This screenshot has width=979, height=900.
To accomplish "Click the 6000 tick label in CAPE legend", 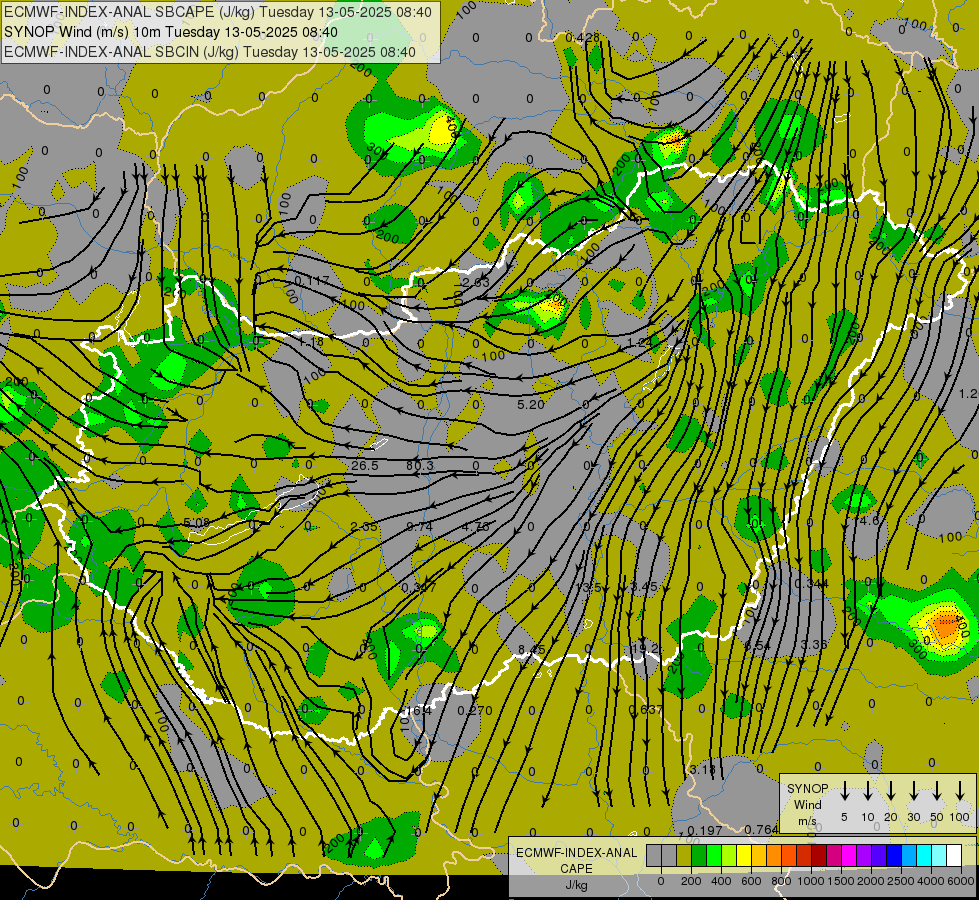I will pyautogui.click(x=961, y=881).
